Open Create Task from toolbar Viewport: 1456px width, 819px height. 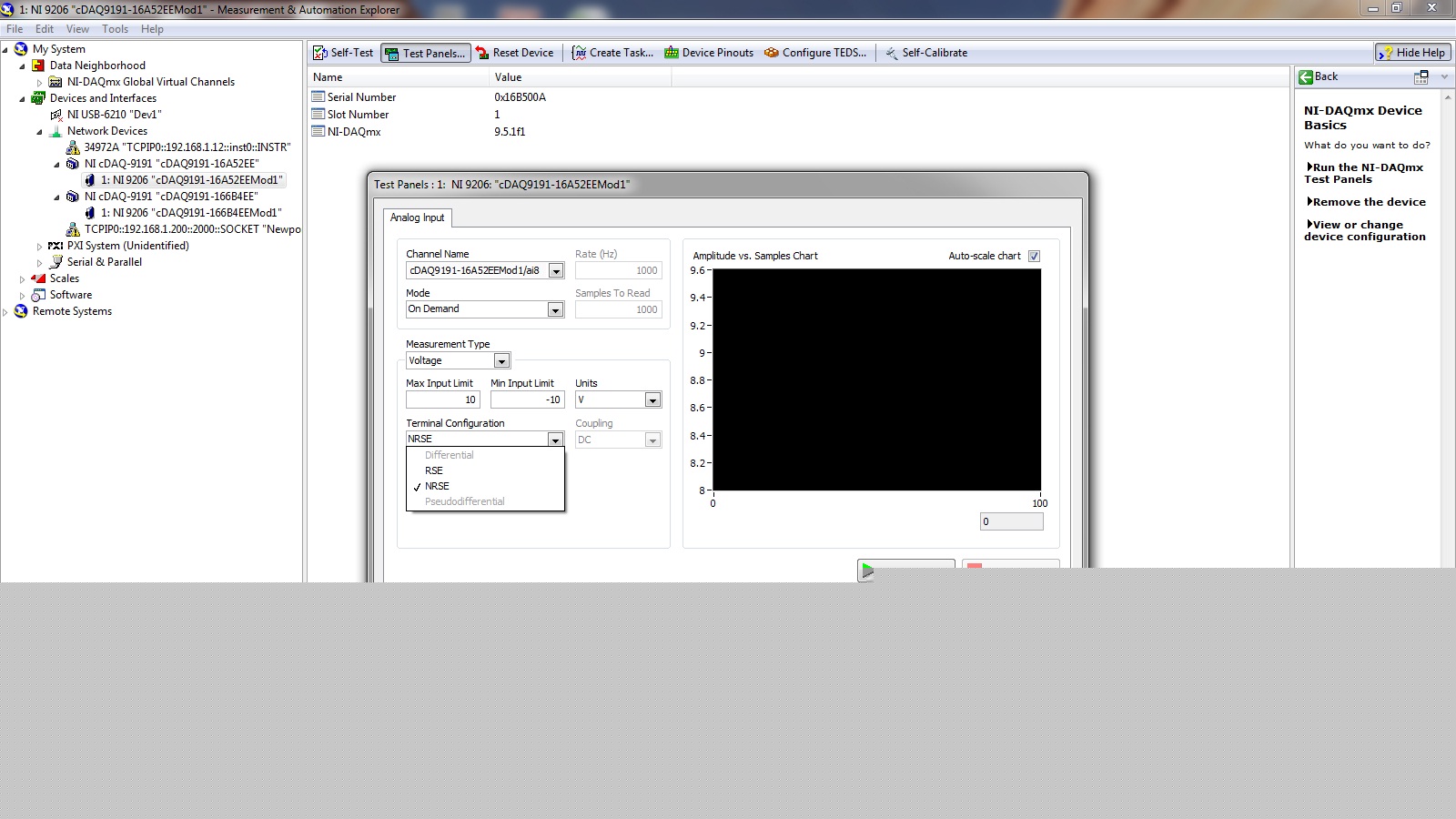coord(612,53)
